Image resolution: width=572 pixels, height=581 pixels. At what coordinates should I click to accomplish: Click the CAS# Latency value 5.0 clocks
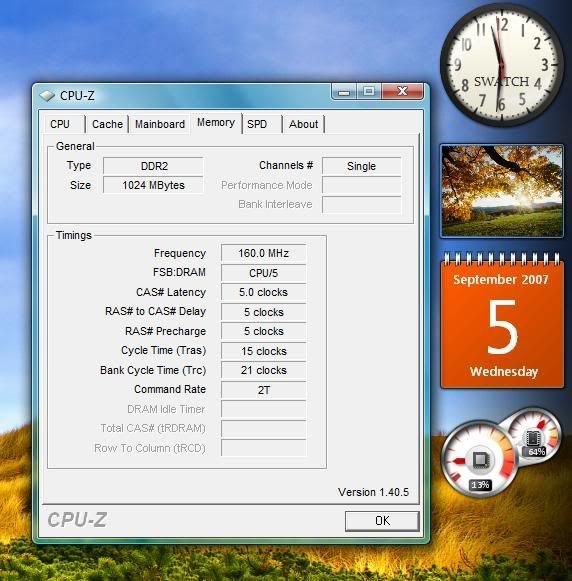click(x=264, y=292)
